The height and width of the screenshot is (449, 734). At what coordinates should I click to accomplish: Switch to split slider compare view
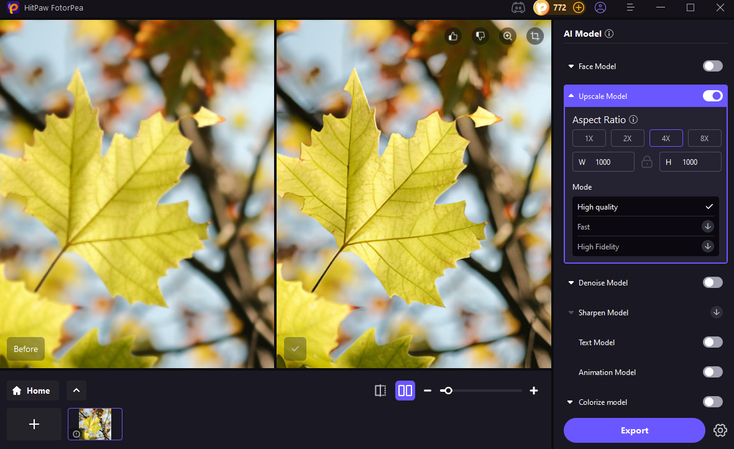pos(380,390)
